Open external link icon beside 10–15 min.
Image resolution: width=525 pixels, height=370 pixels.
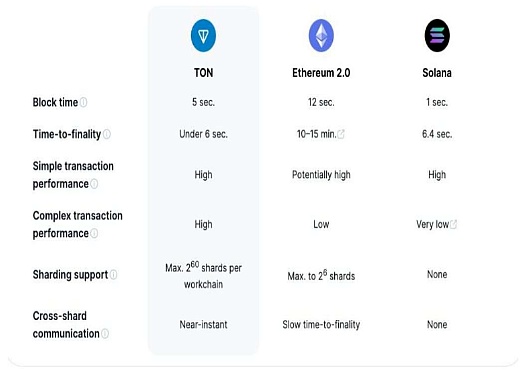(x=341, y=134)
